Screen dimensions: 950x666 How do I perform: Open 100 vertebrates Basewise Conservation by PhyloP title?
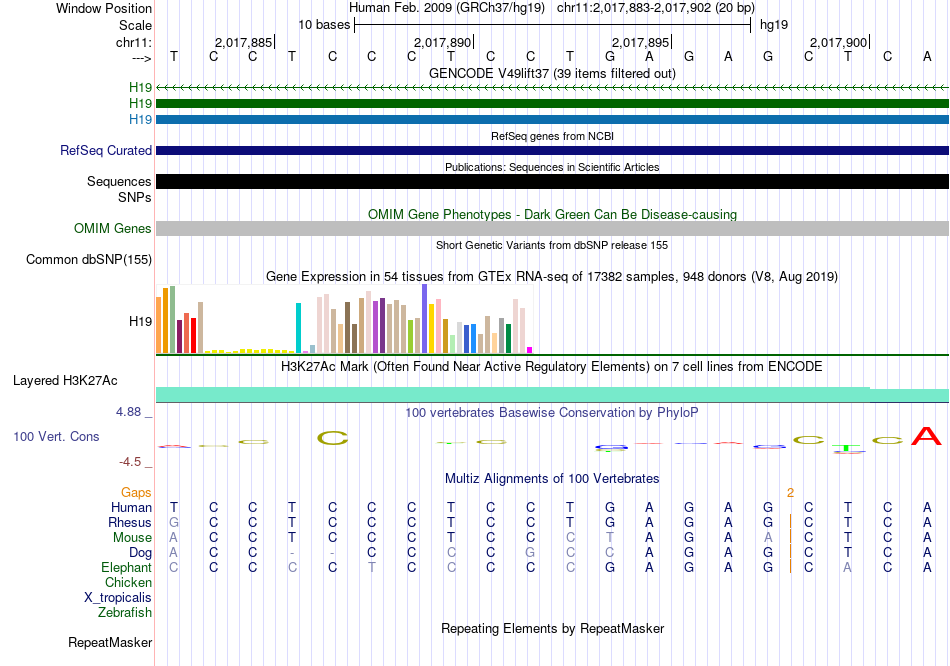pyautogui.click(x=551, y=413)
